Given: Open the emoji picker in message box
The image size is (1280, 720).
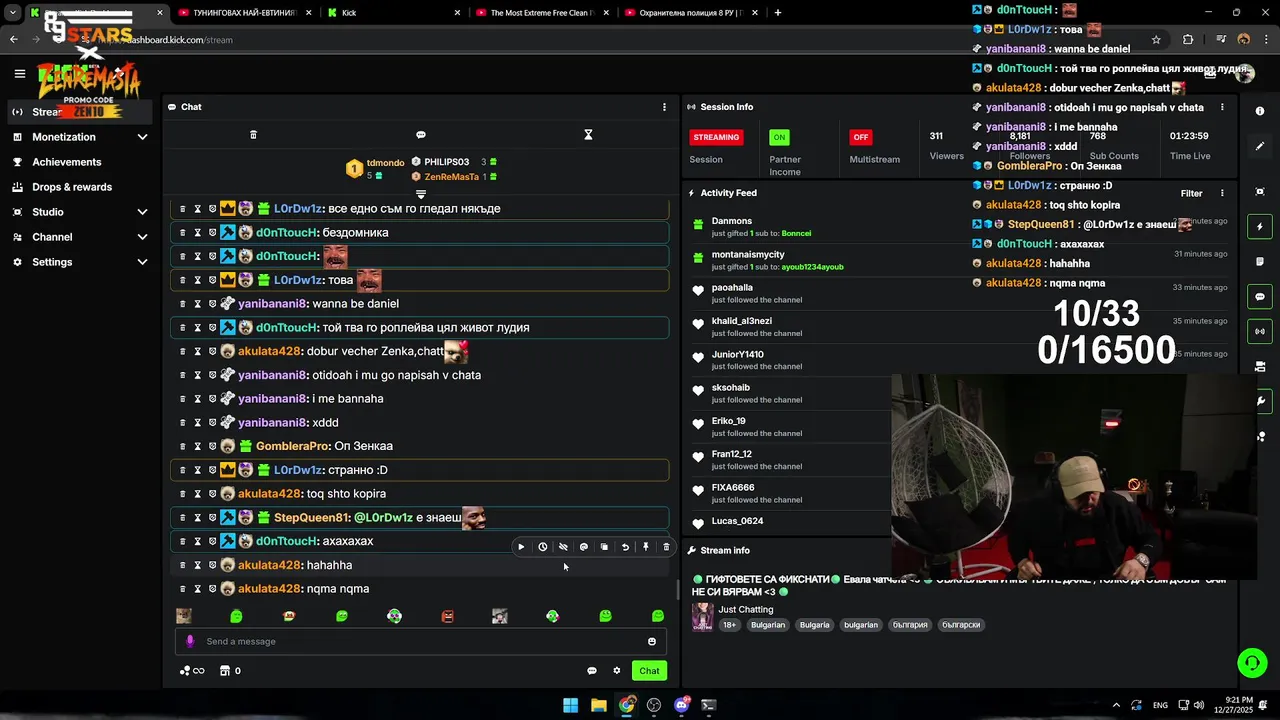Looking at the screenshot, I should 652,642.
